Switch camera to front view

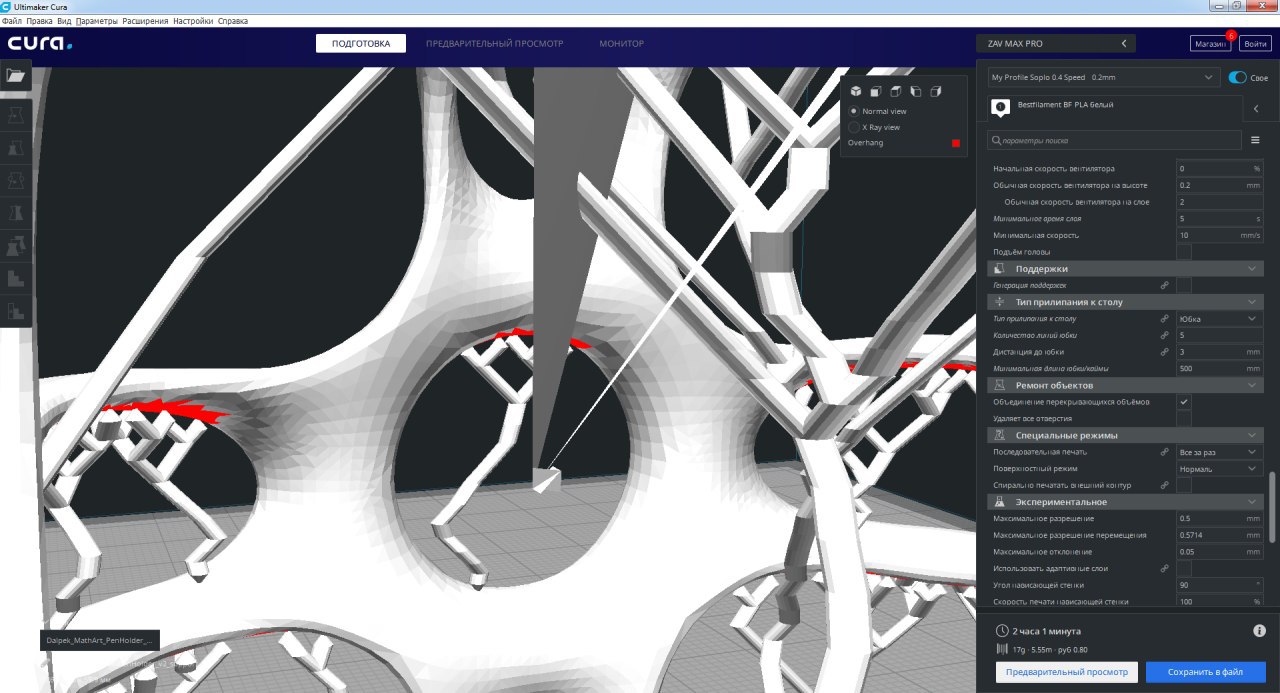tap(876, 91)
